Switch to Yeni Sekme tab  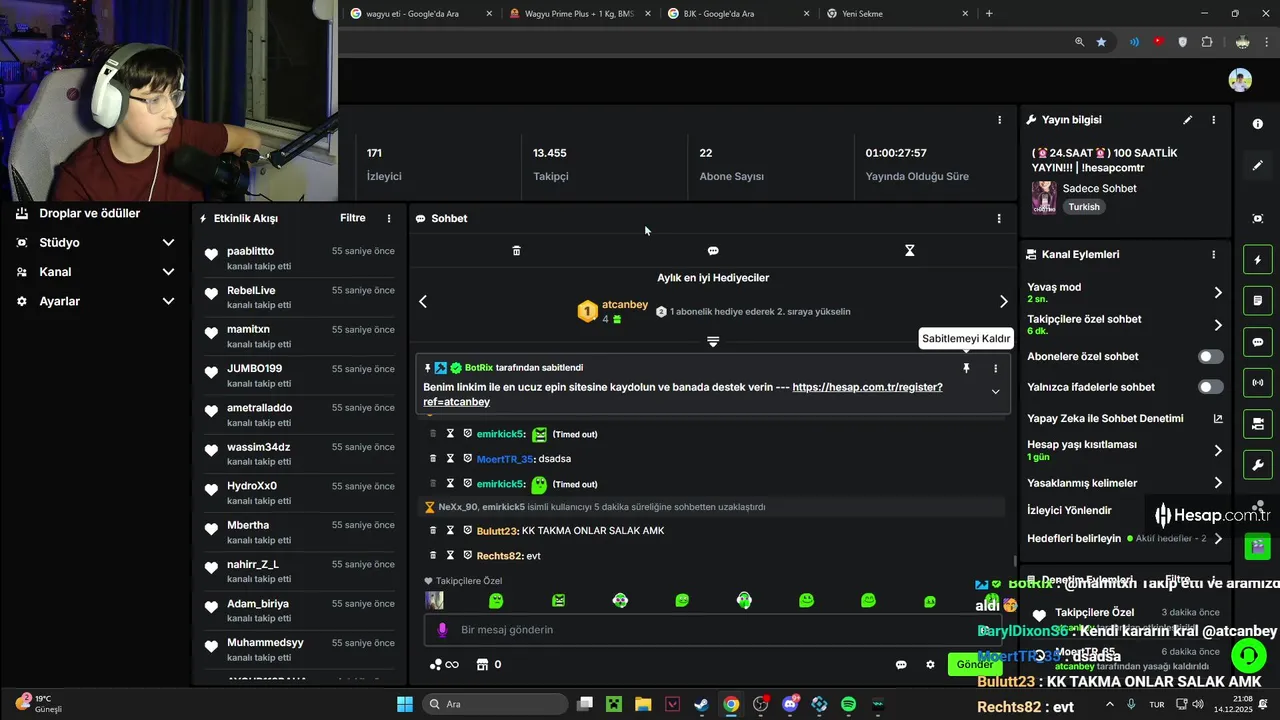[x=896, y=14]
